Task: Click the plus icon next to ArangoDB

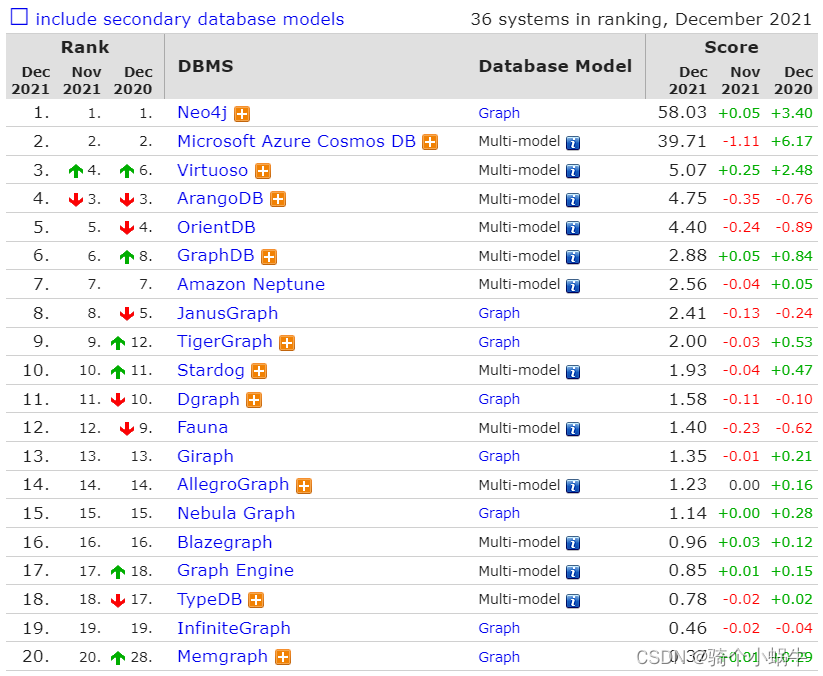Action: click(x=278, y=199)
